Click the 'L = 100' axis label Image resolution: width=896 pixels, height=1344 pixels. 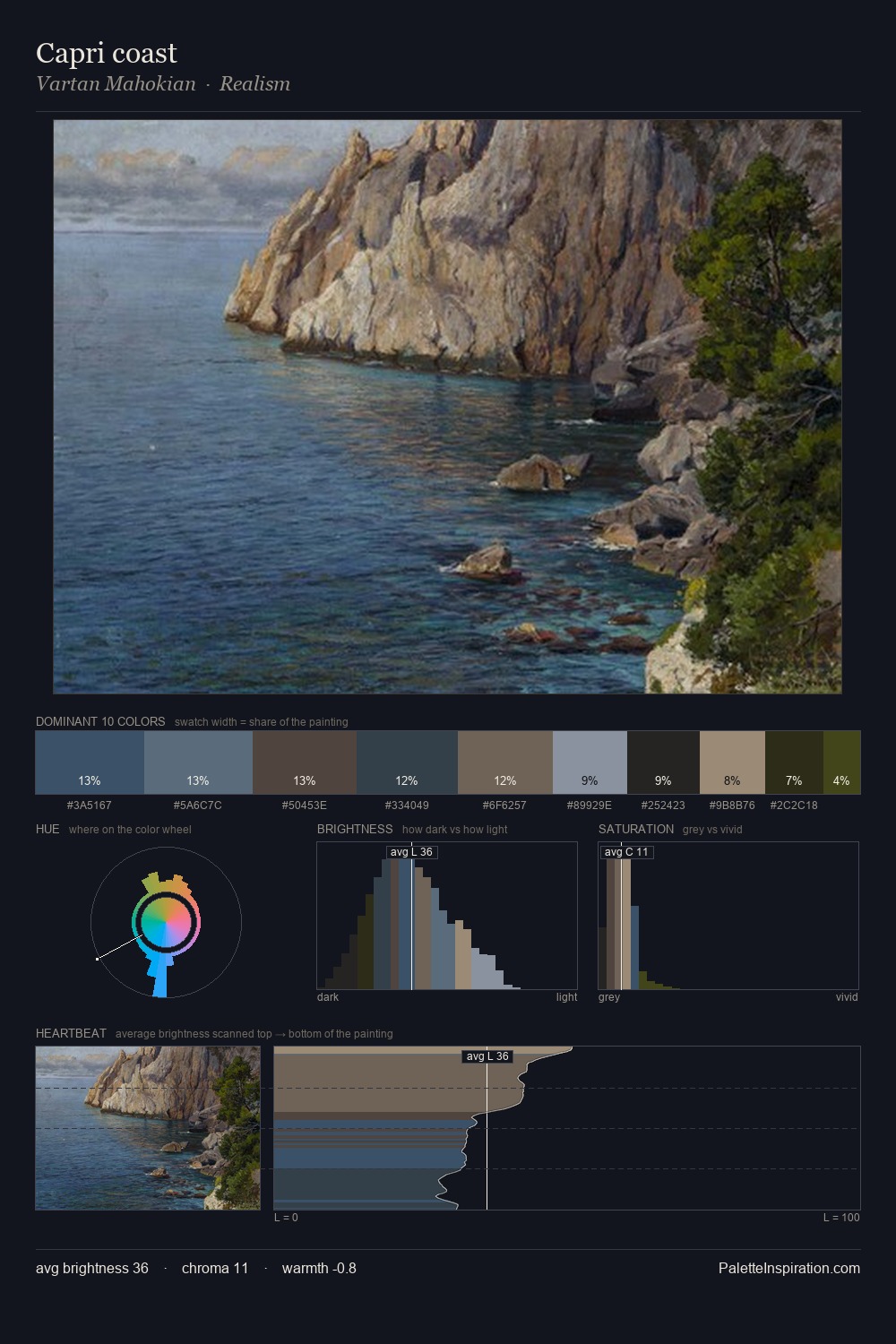(x=841, y=1218)
